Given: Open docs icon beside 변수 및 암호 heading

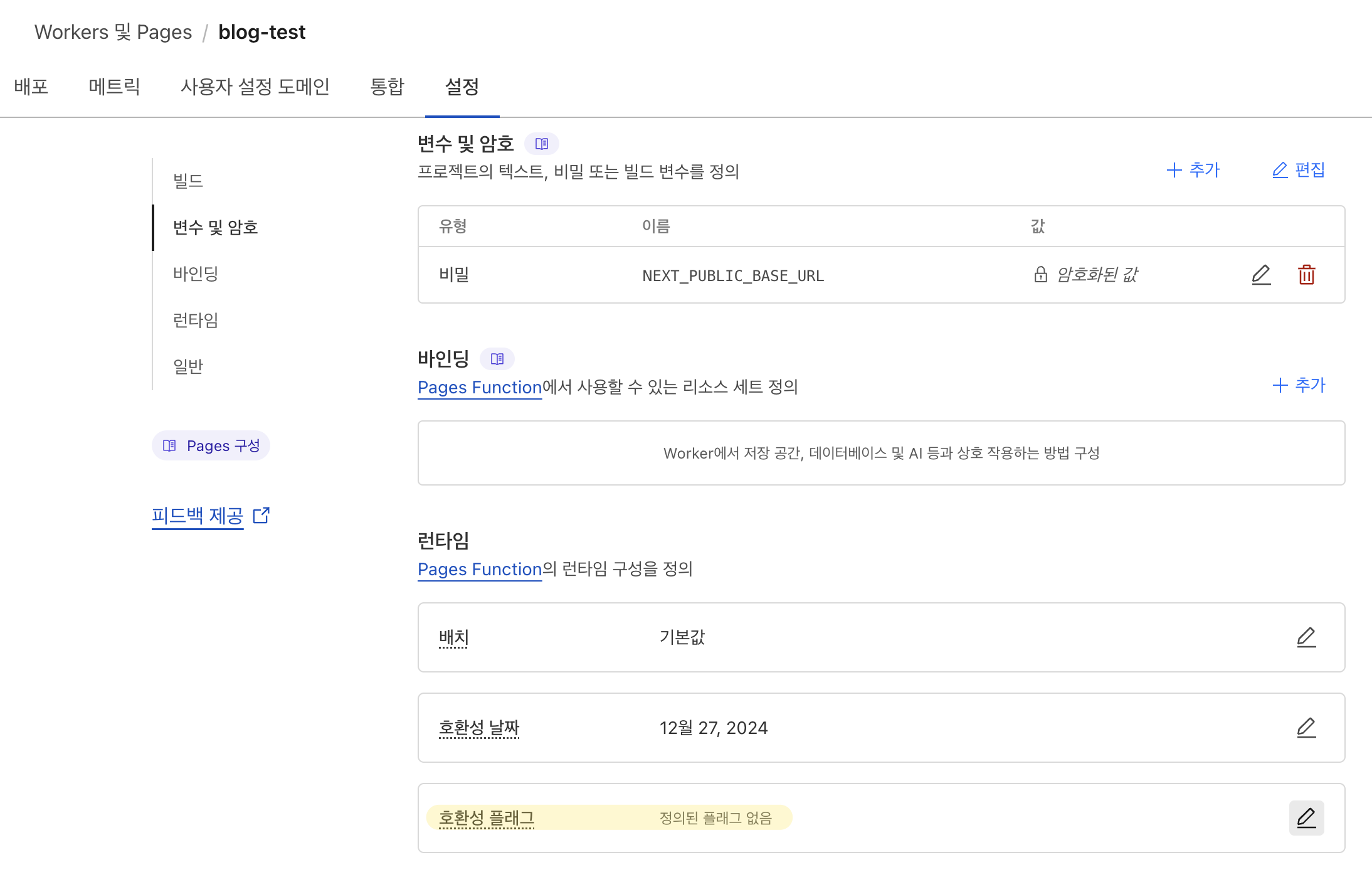Looking at the screenshot, I should click(542, 144).
